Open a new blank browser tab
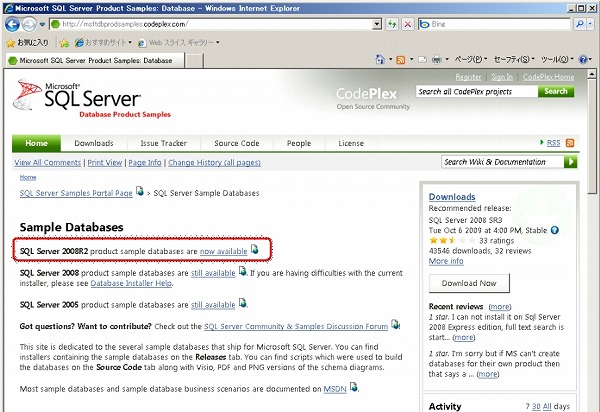 pos(194,60)
